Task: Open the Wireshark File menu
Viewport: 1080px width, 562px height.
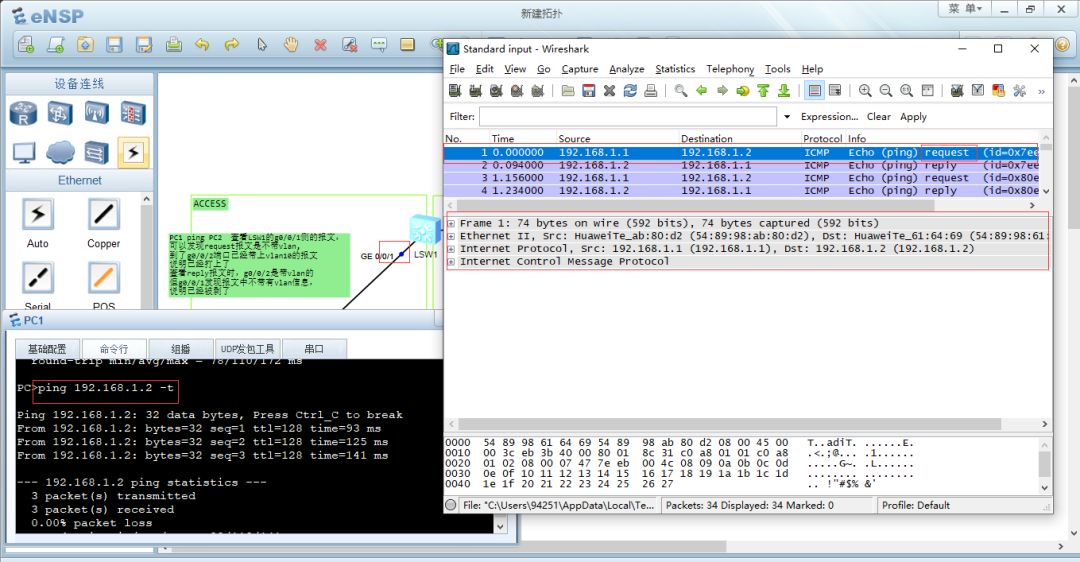Action: 457,69
